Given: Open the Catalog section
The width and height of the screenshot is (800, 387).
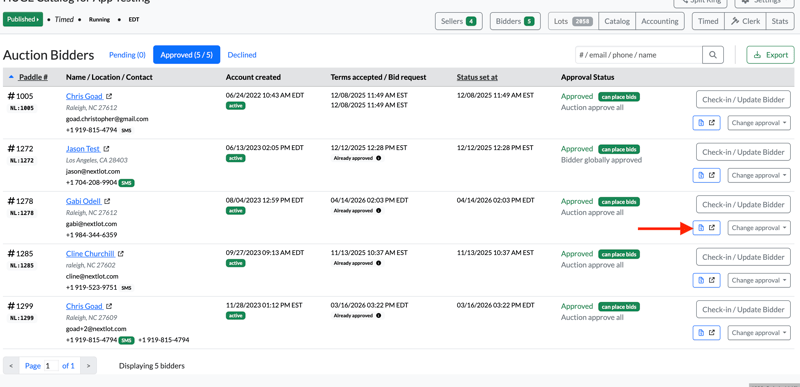Looking at the screenshot, I should pyautogui.click(x=617, y=21).
